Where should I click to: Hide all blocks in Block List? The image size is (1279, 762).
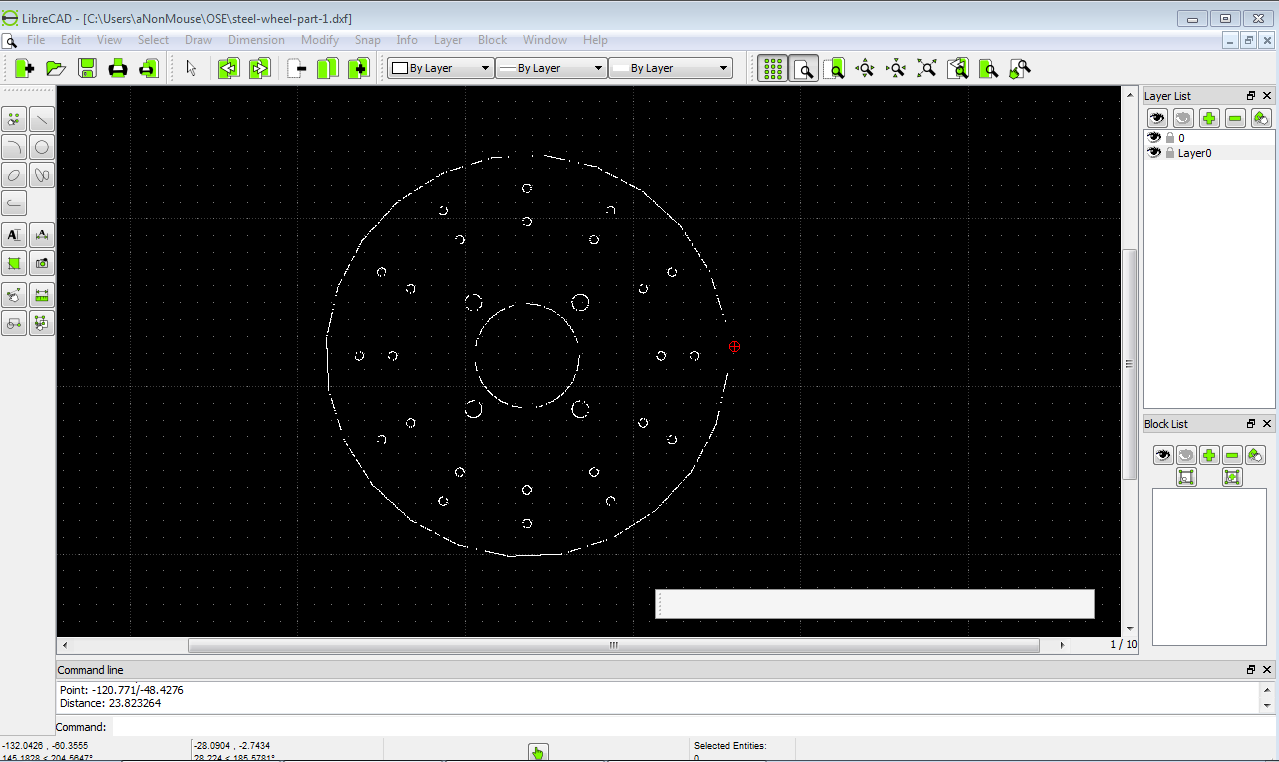tap(1186, 455)
